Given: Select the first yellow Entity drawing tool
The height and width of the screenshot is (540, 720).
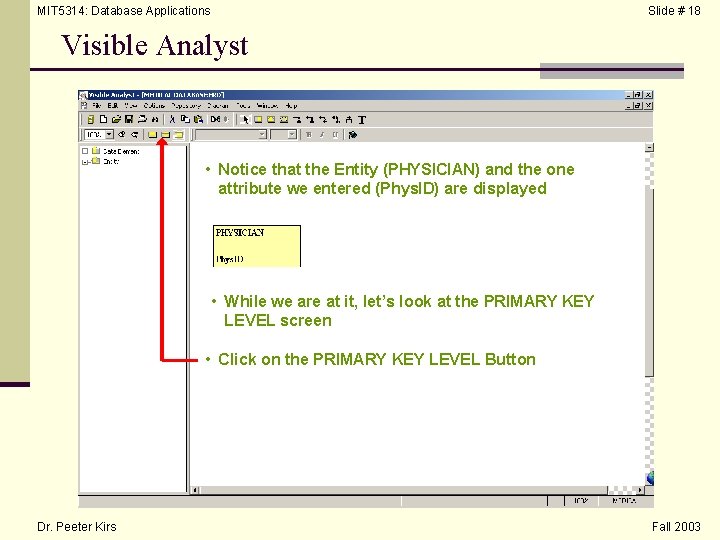Looking at the screenshot, I should point(258,120).
